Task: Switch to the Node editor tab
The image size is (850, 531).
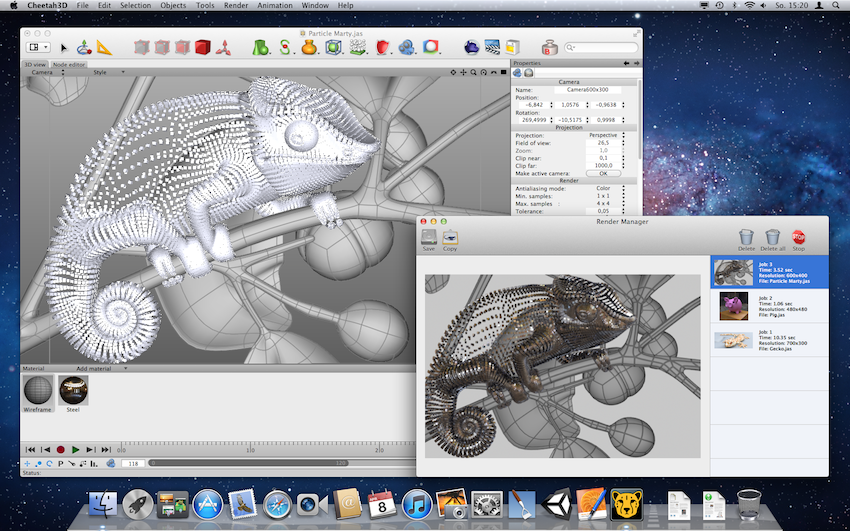Action: pyautogui.click(x=69, y=64)
